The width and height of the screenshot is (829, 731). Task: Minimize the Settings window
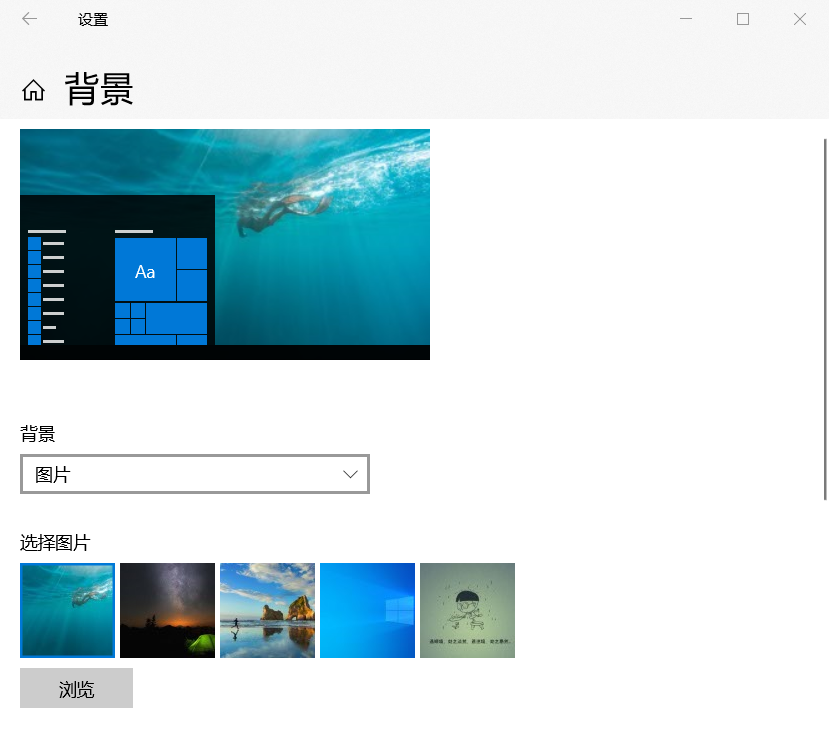[686, 19]
